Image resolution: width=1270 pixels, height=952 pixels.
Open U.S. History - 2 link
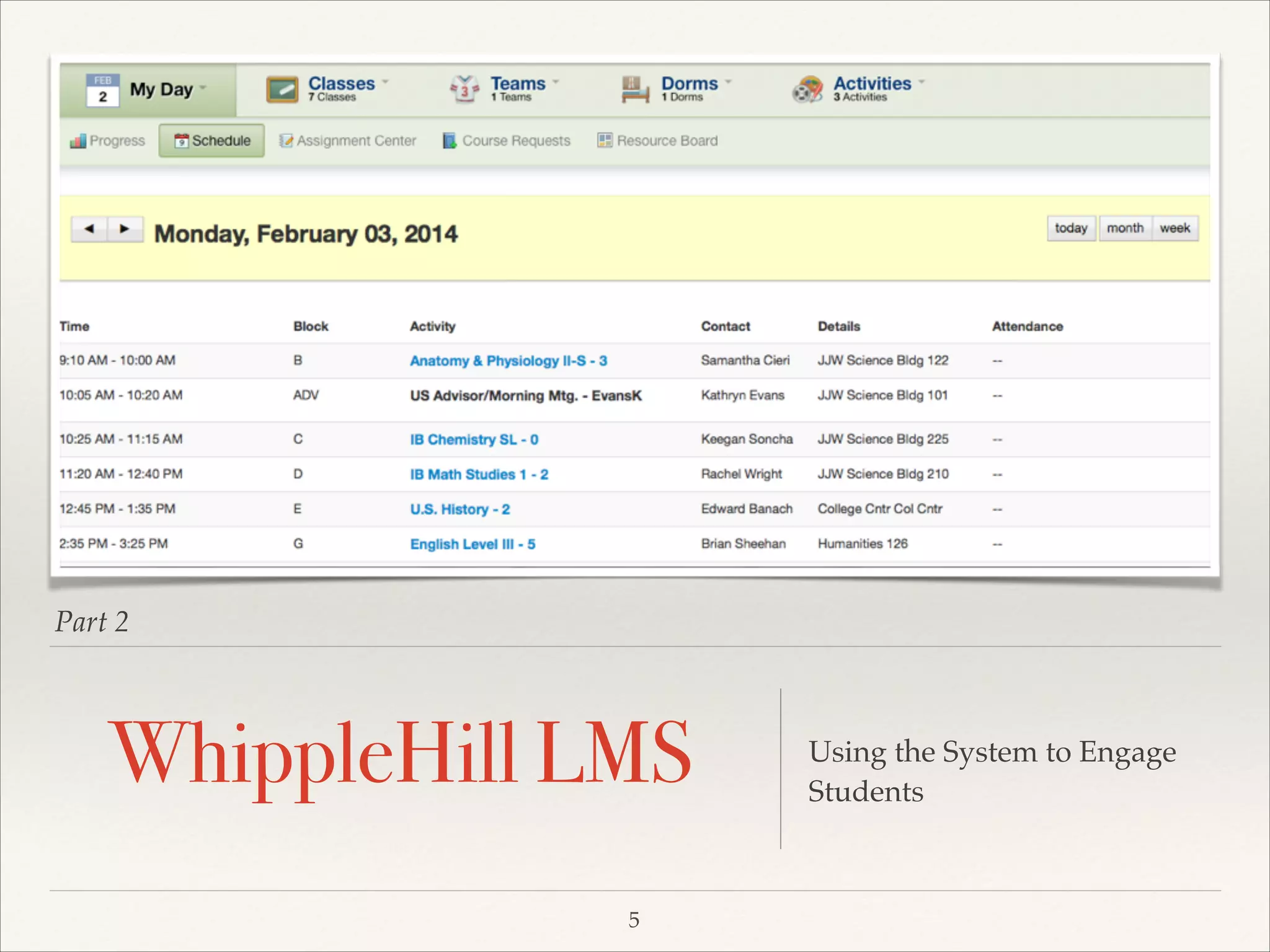point(460,509)
